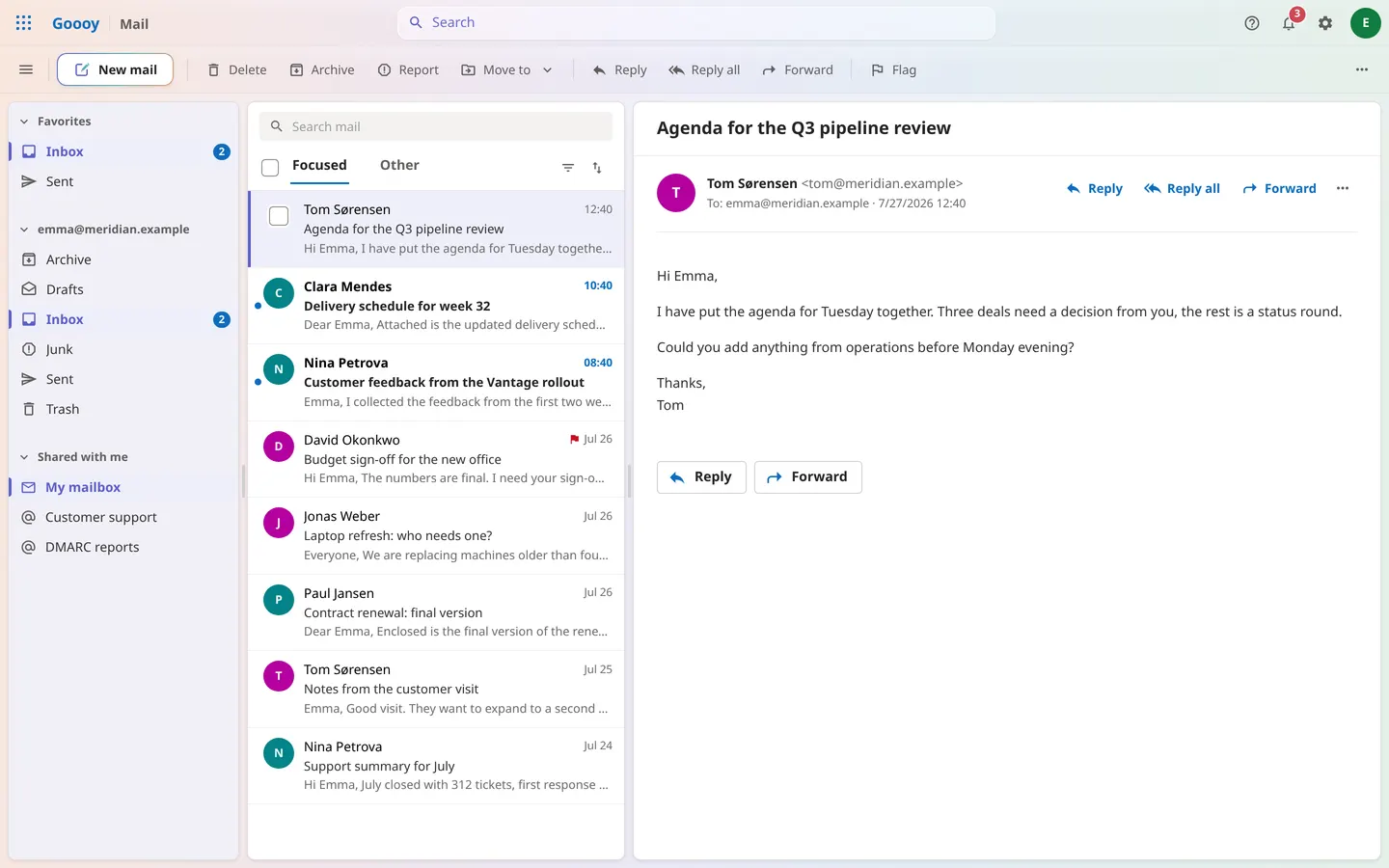Screen dimensions: 1389x868
Task: Open Inbox under Favorites
Action: click(123, 151)
